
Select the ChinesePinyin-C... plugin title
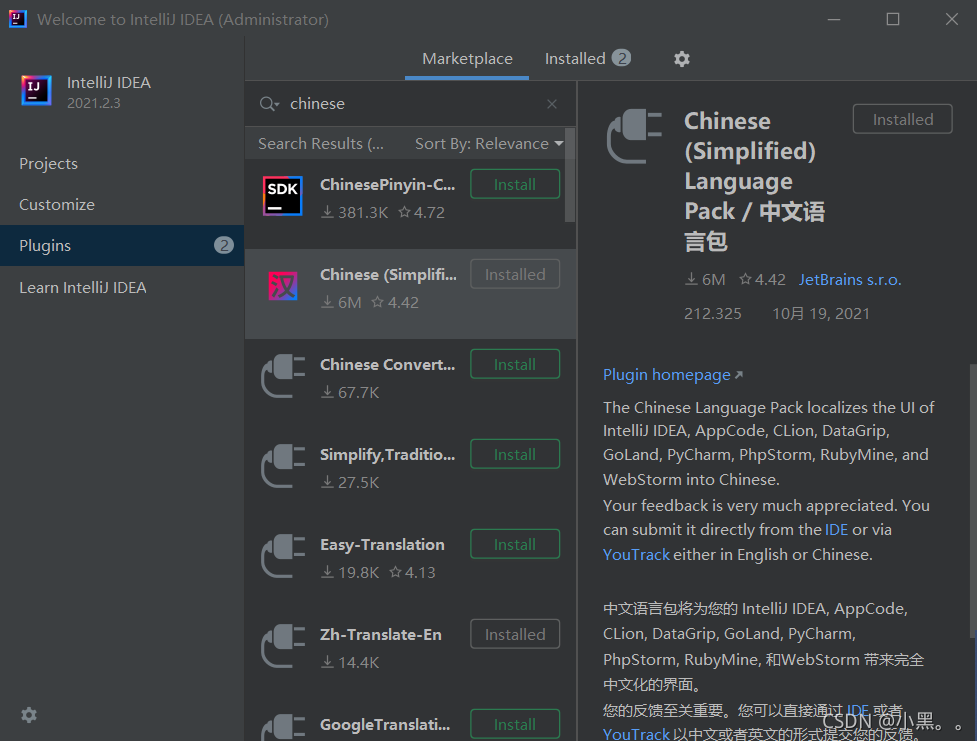(x=387, y=184)
